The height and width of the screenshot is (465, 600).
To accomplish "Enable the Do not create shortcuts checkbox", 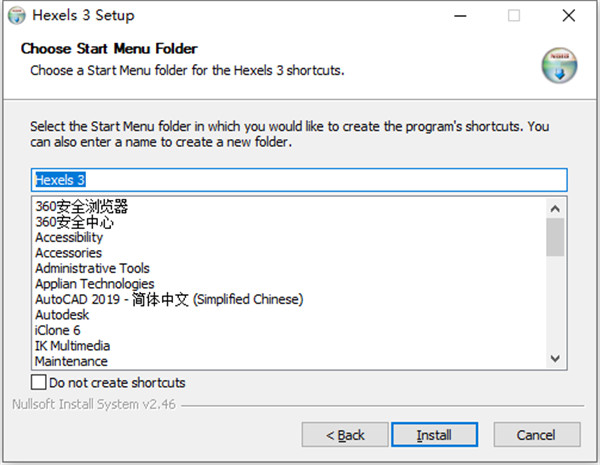I will pyautogui.click(x=39, y=382).
